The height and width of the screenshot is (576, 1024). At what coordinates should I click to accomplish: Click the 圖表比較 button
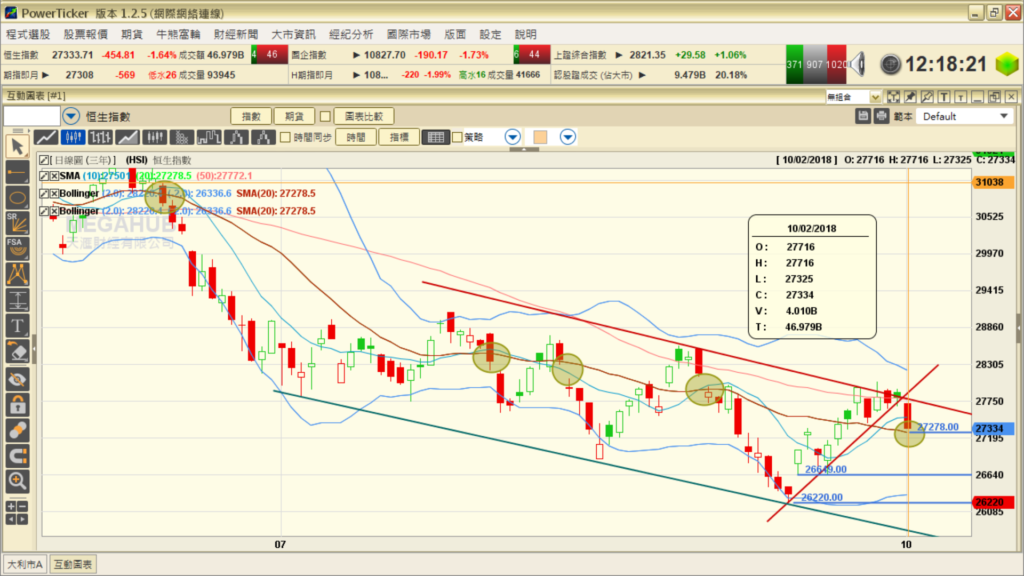click(x=364, y=116)
